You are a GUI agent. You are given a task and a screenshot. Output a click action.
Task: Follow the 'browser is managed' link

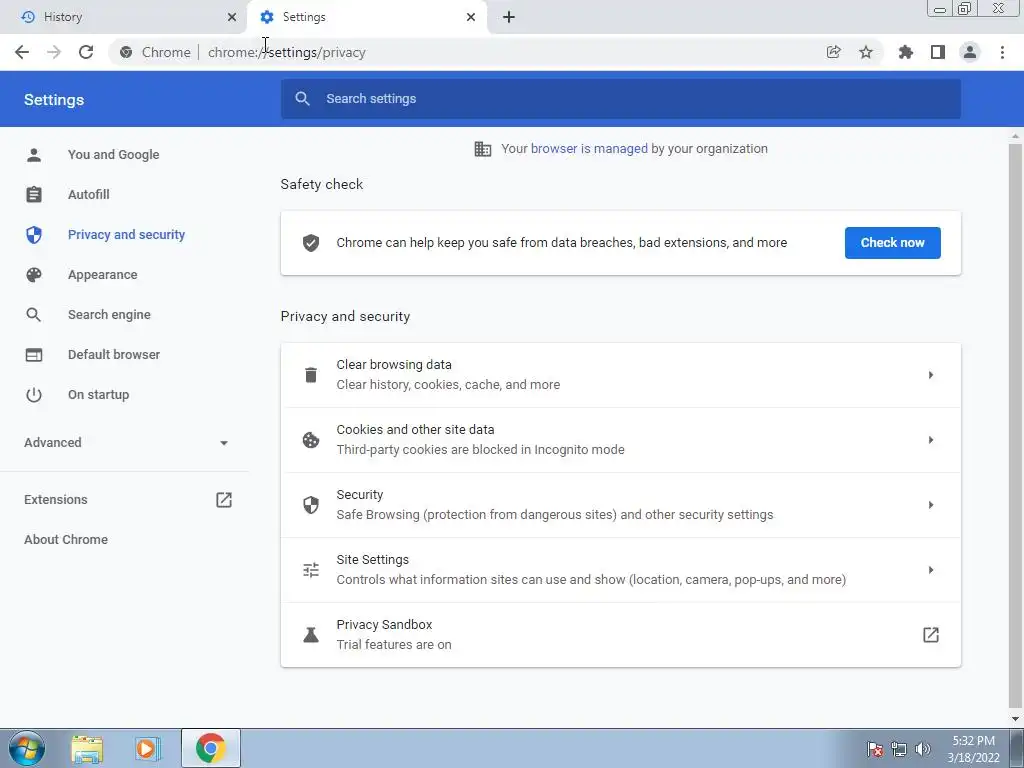point(589,149)
